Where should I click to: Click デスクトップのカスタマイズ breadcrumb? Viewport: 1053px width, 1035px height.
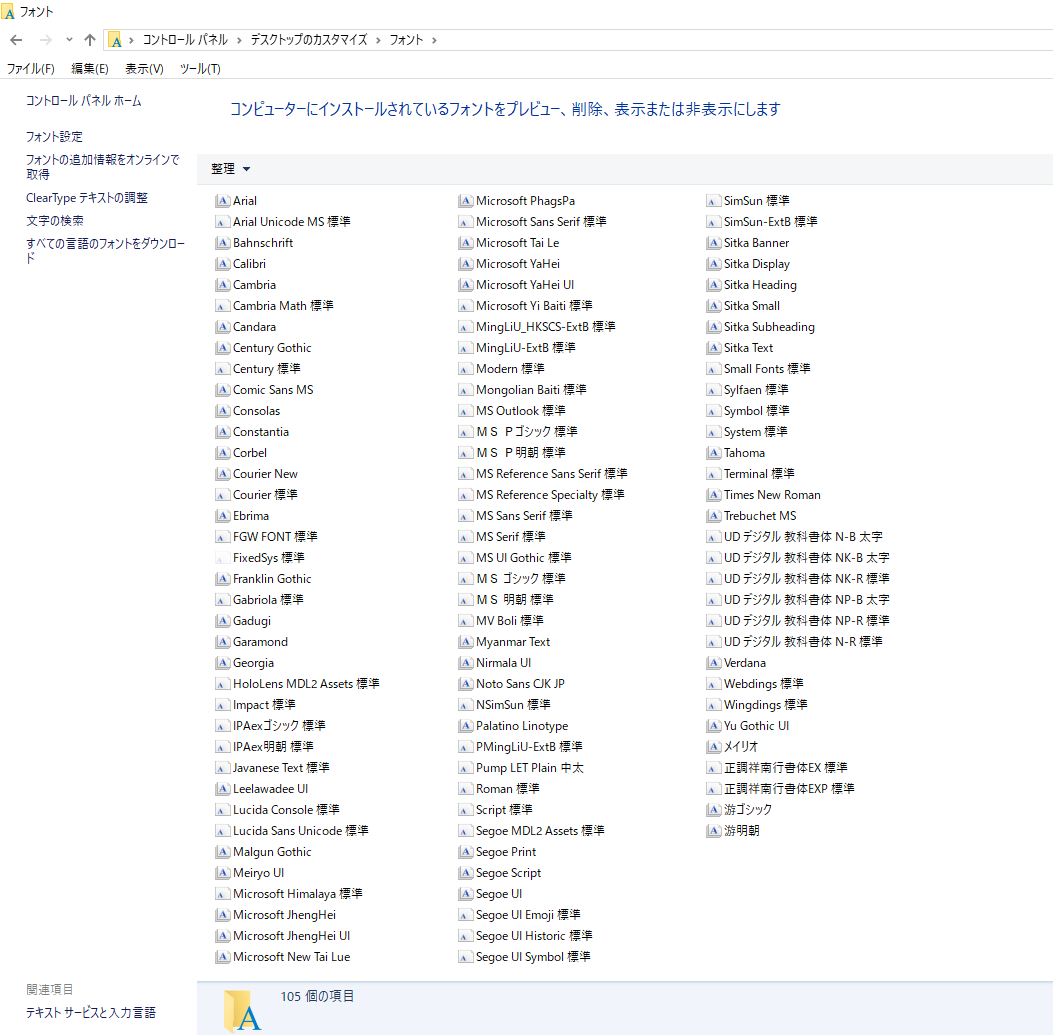309,40
